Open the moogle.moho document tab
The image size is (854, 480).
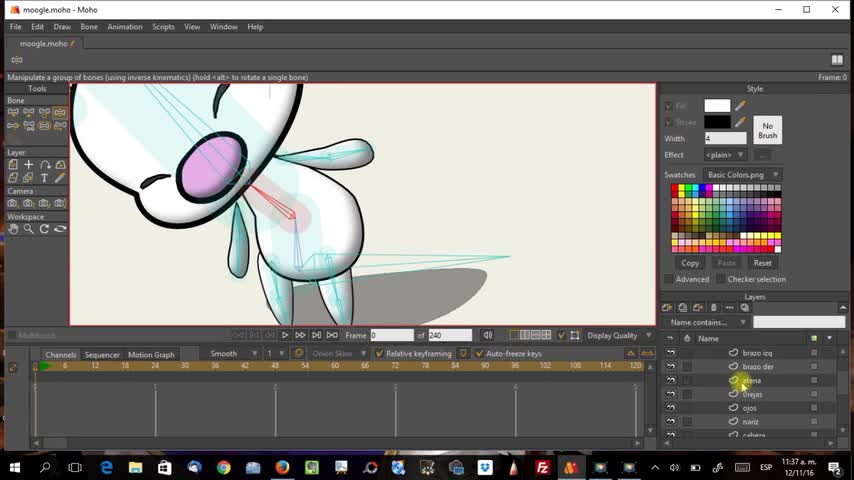45,44
